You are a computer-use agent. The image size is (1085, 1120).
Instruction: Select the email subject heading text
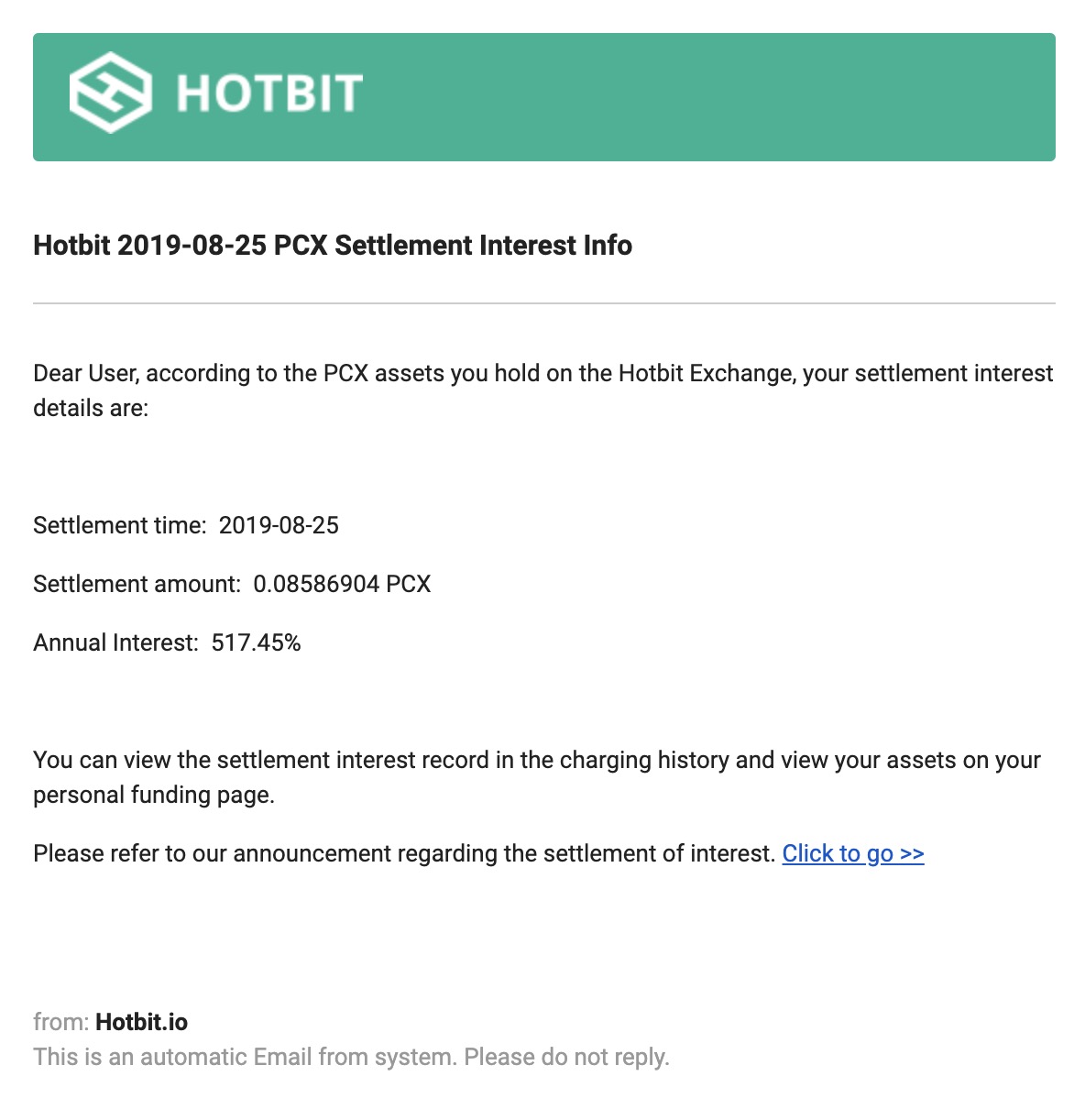pos(333,246)
